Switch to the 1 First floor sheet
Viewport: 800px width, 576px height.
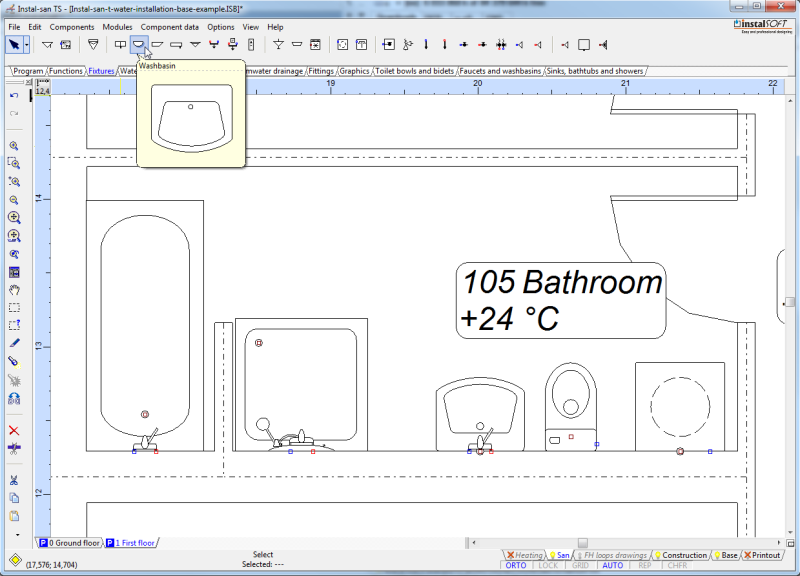click(x=135, y=541)
